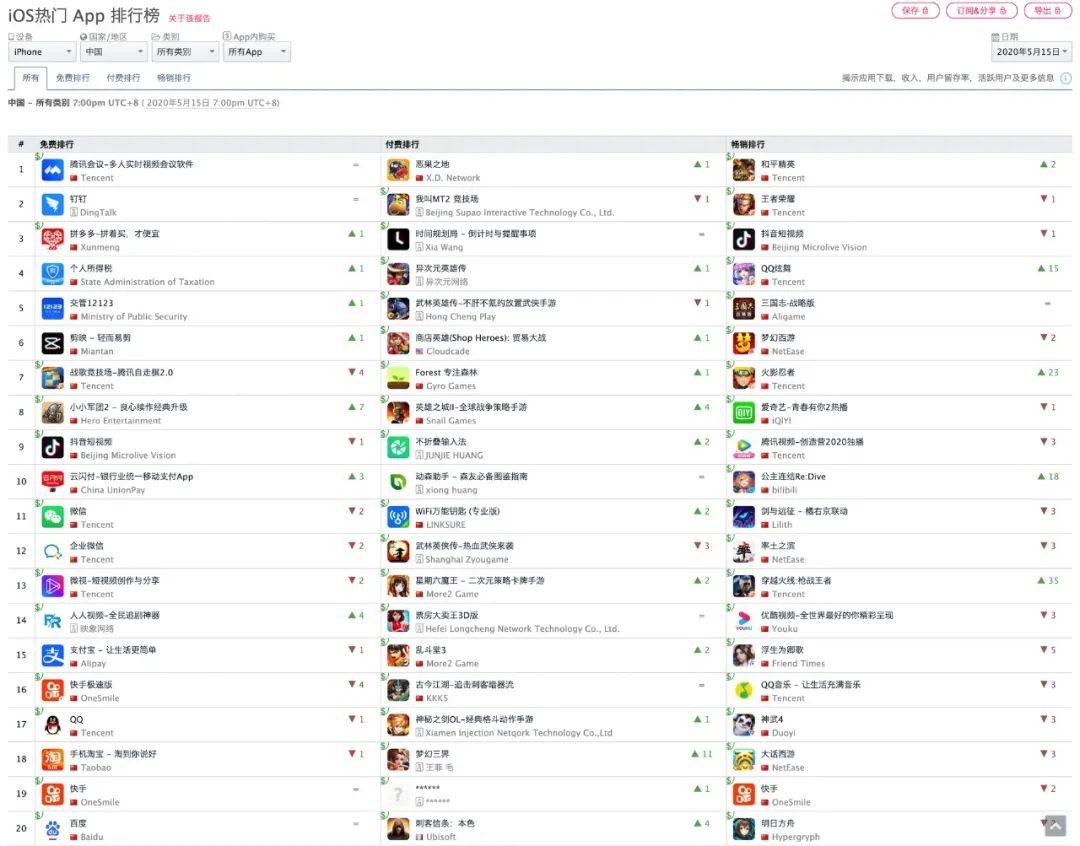This screenshot has width=1080, height=846.
Task: Click the 保存 button
Action: pos(915,10)
